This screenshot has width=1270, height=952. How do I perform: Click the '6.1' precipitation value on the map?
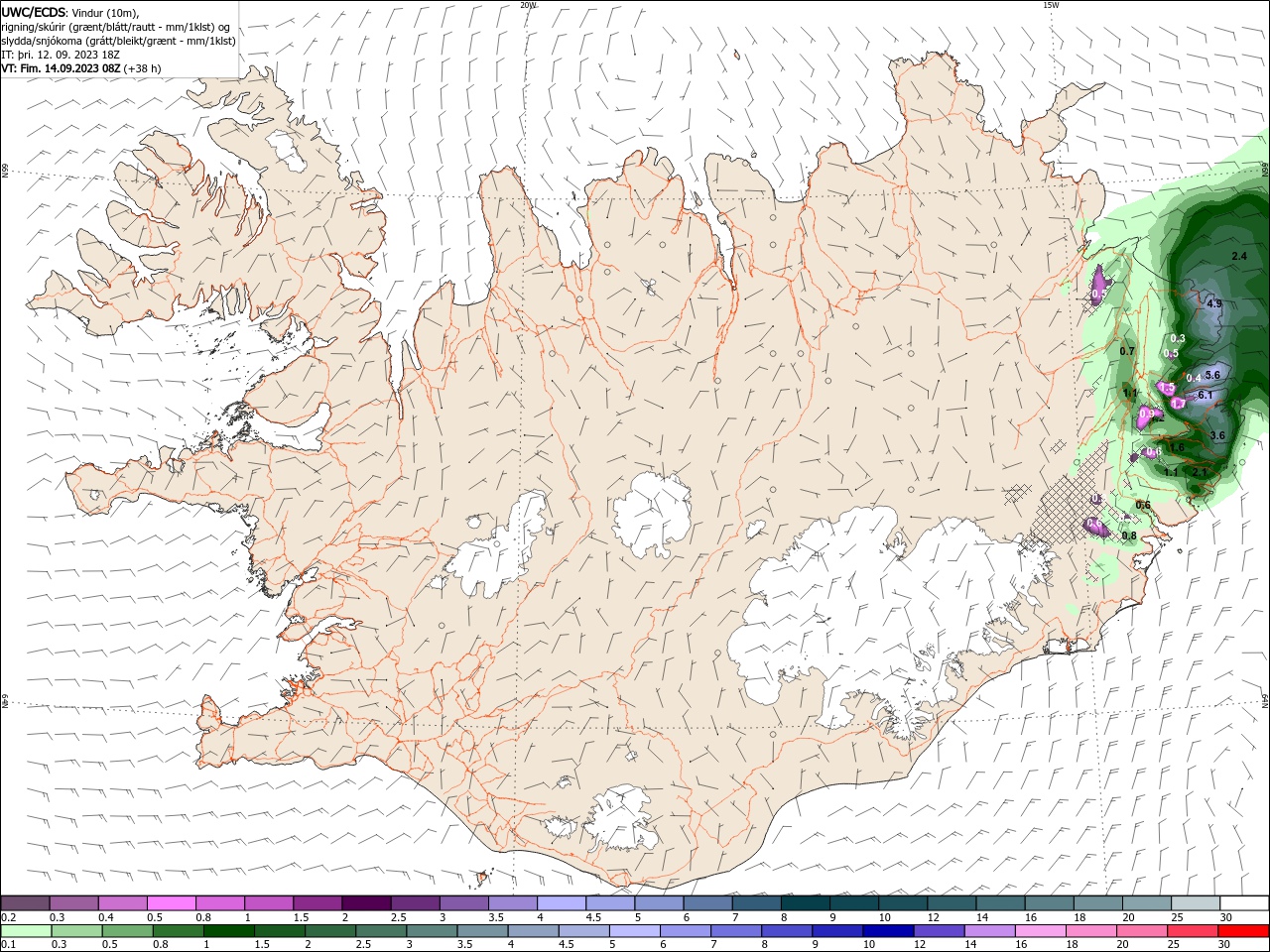[x=1206, y=395]
